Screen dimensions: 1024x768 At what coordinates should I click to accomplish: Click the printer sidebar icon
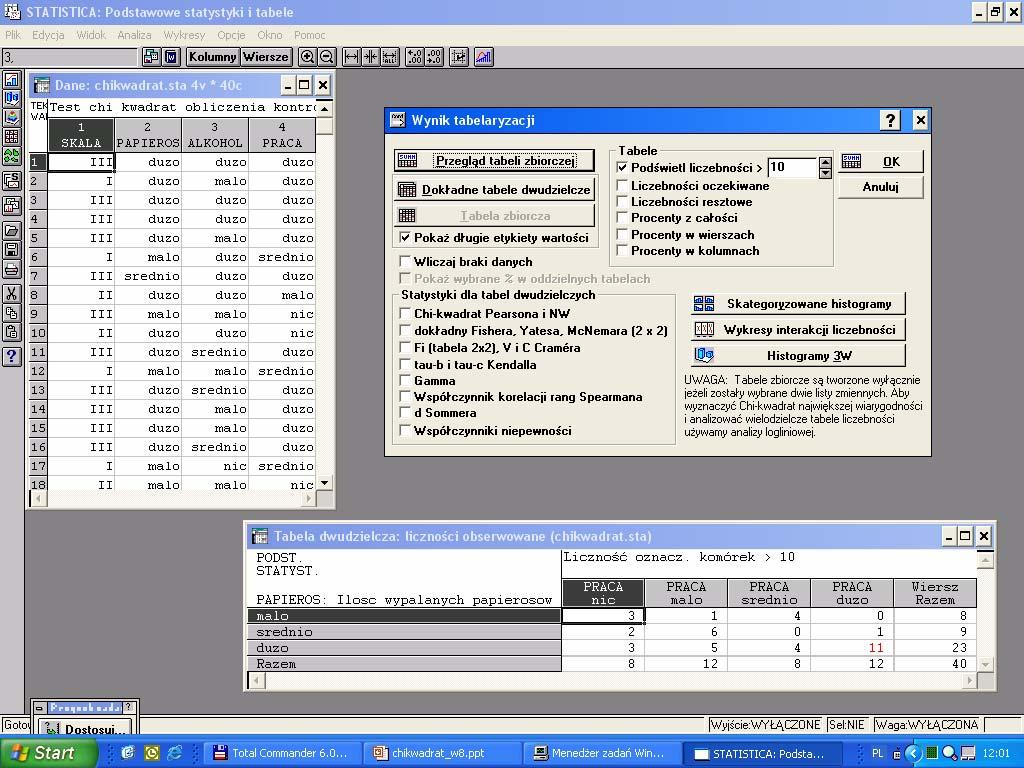tap(12, 268)
